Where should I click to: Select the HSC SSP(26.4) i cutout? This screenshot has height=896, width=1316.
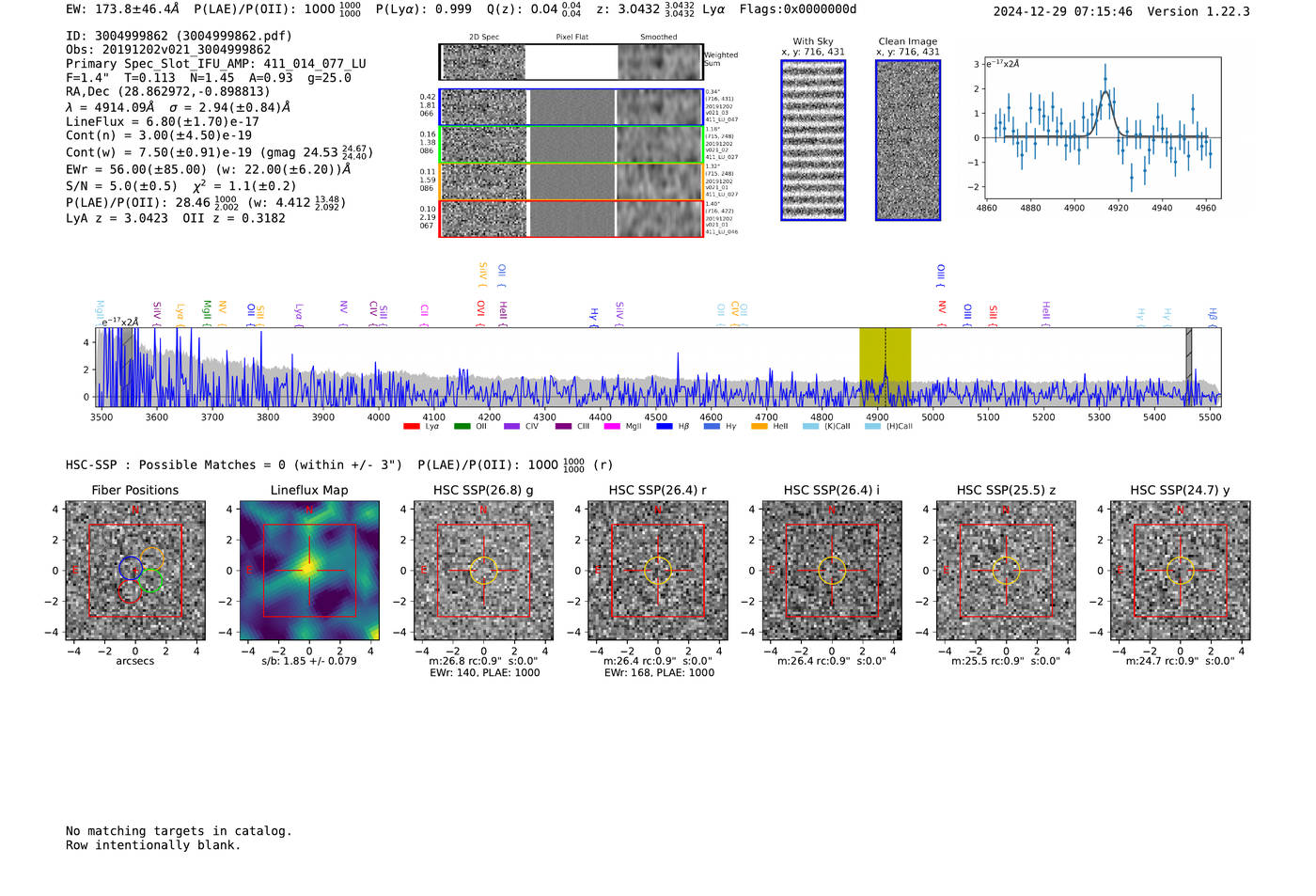click(x=832, y=571)
